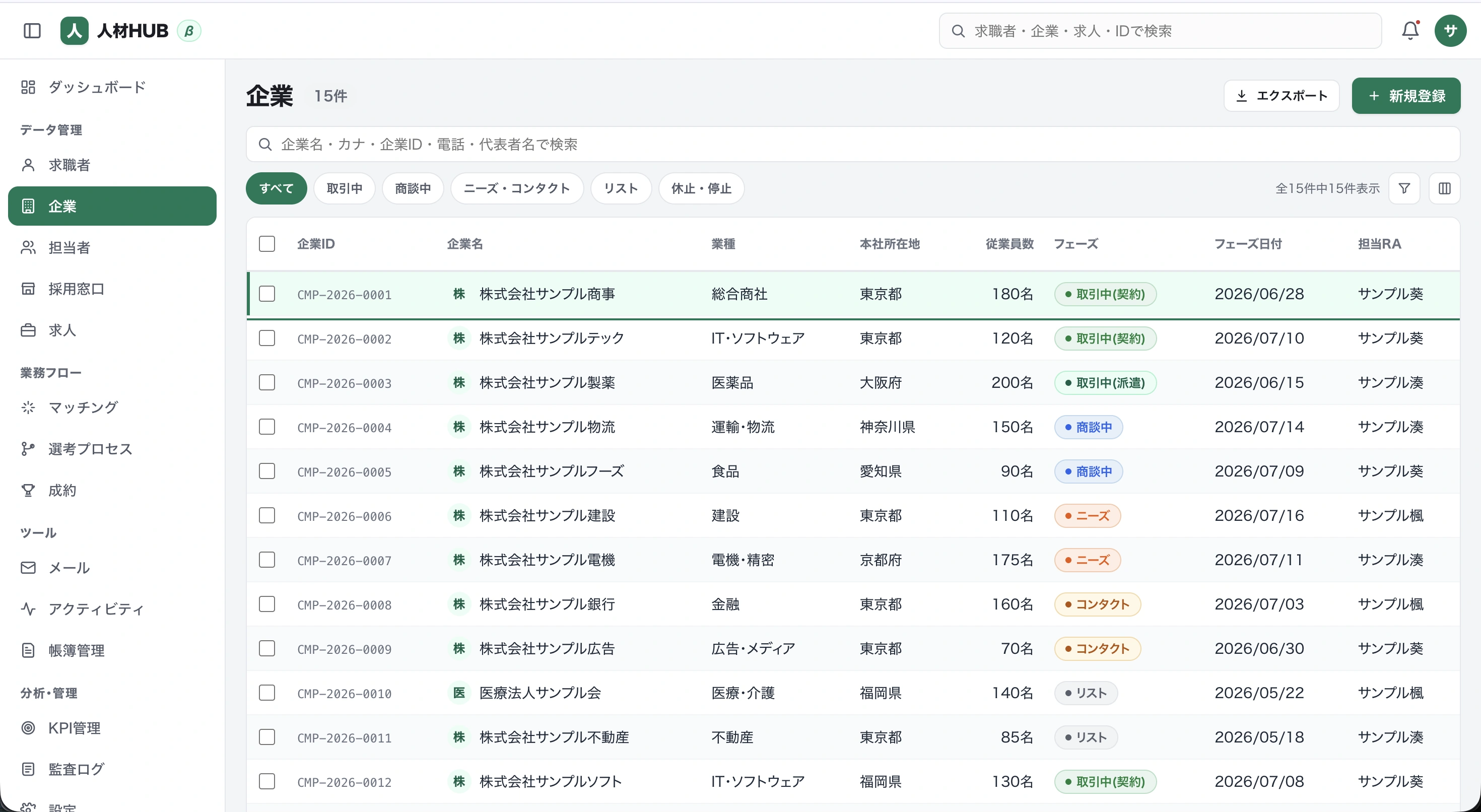
Task: Select checkbox for CMP-2026-0003
Action: point(267,382)
